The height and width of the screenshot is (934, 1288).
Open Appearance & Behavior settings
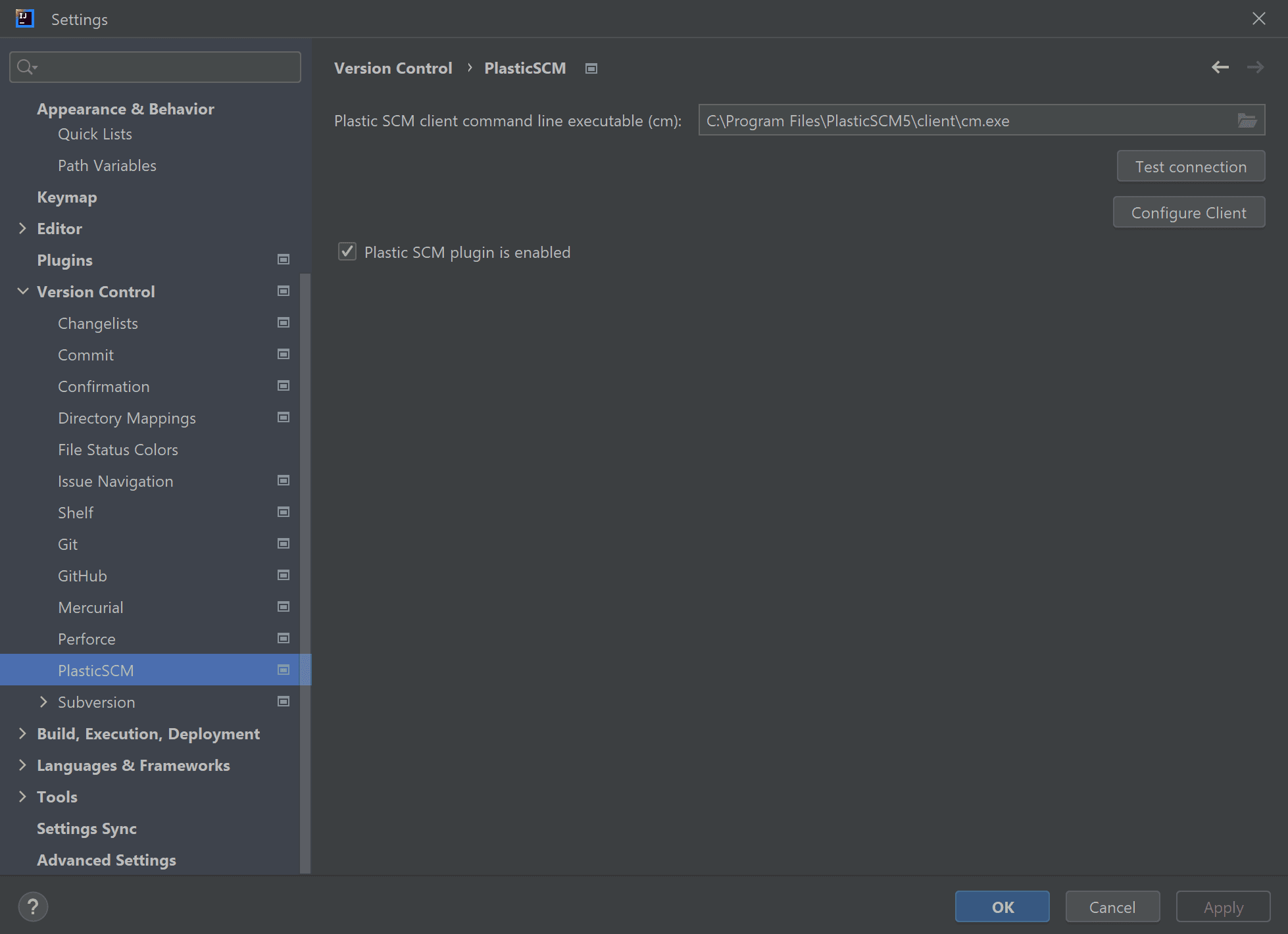point(126,109)
